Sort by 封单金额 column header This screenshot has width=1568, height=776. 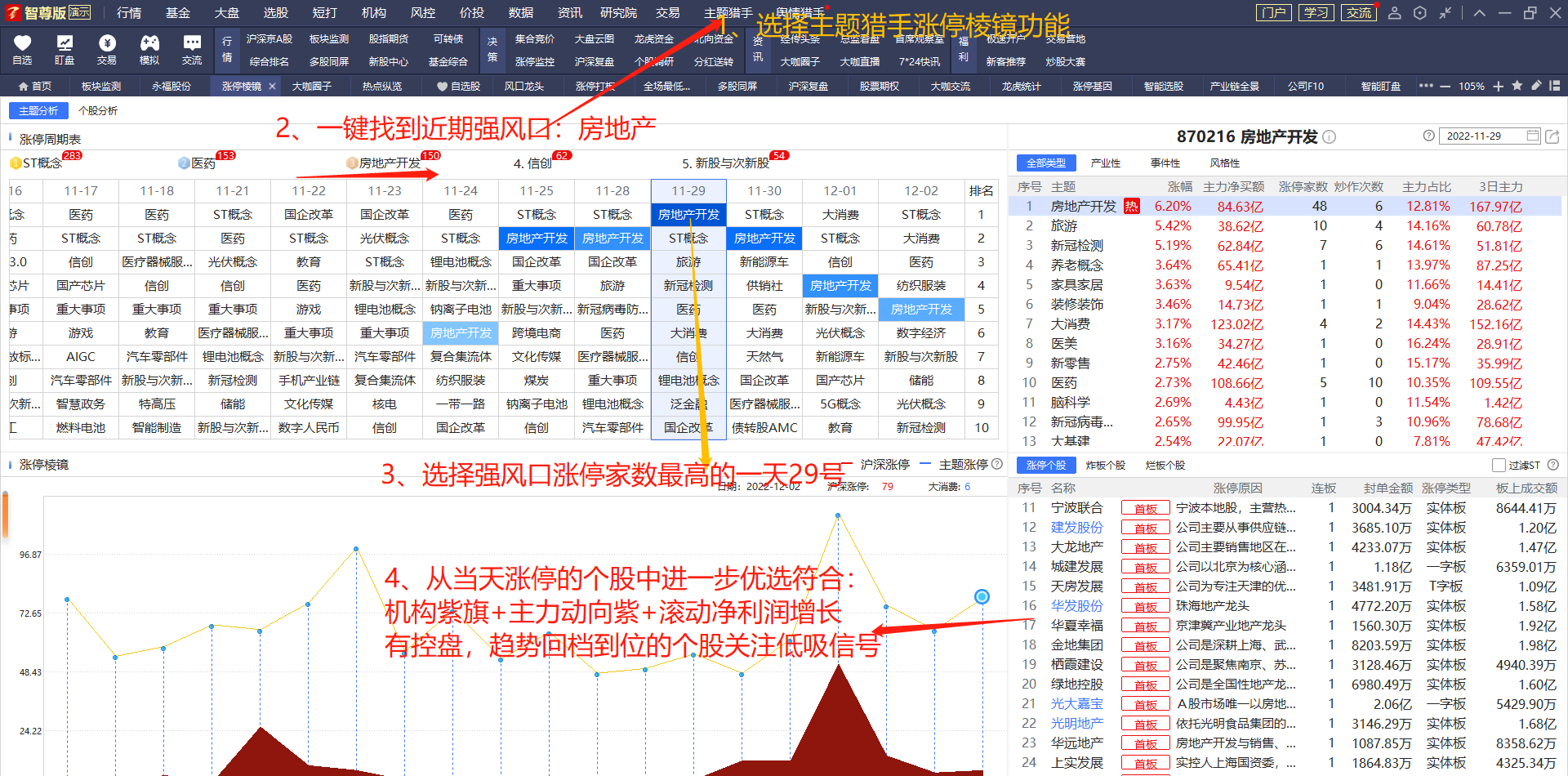(1388, 488)
